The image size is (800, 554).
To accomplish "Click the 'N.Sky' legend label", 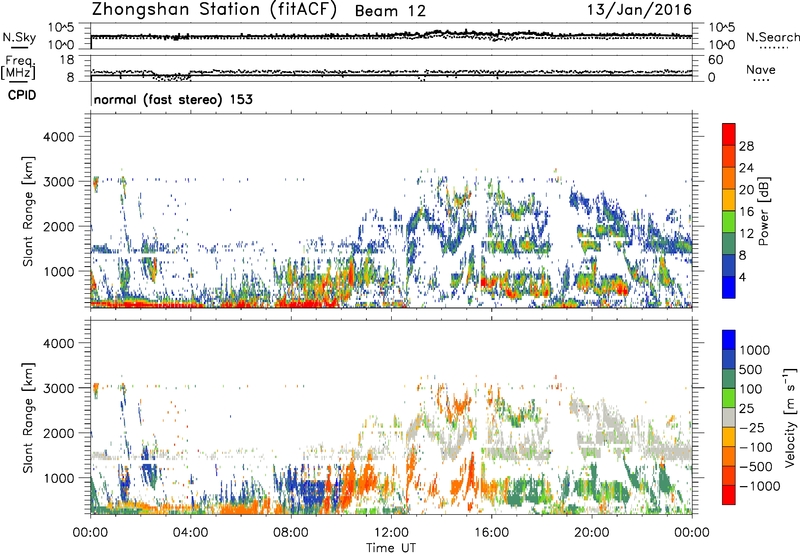I will (x=19, y=37).
